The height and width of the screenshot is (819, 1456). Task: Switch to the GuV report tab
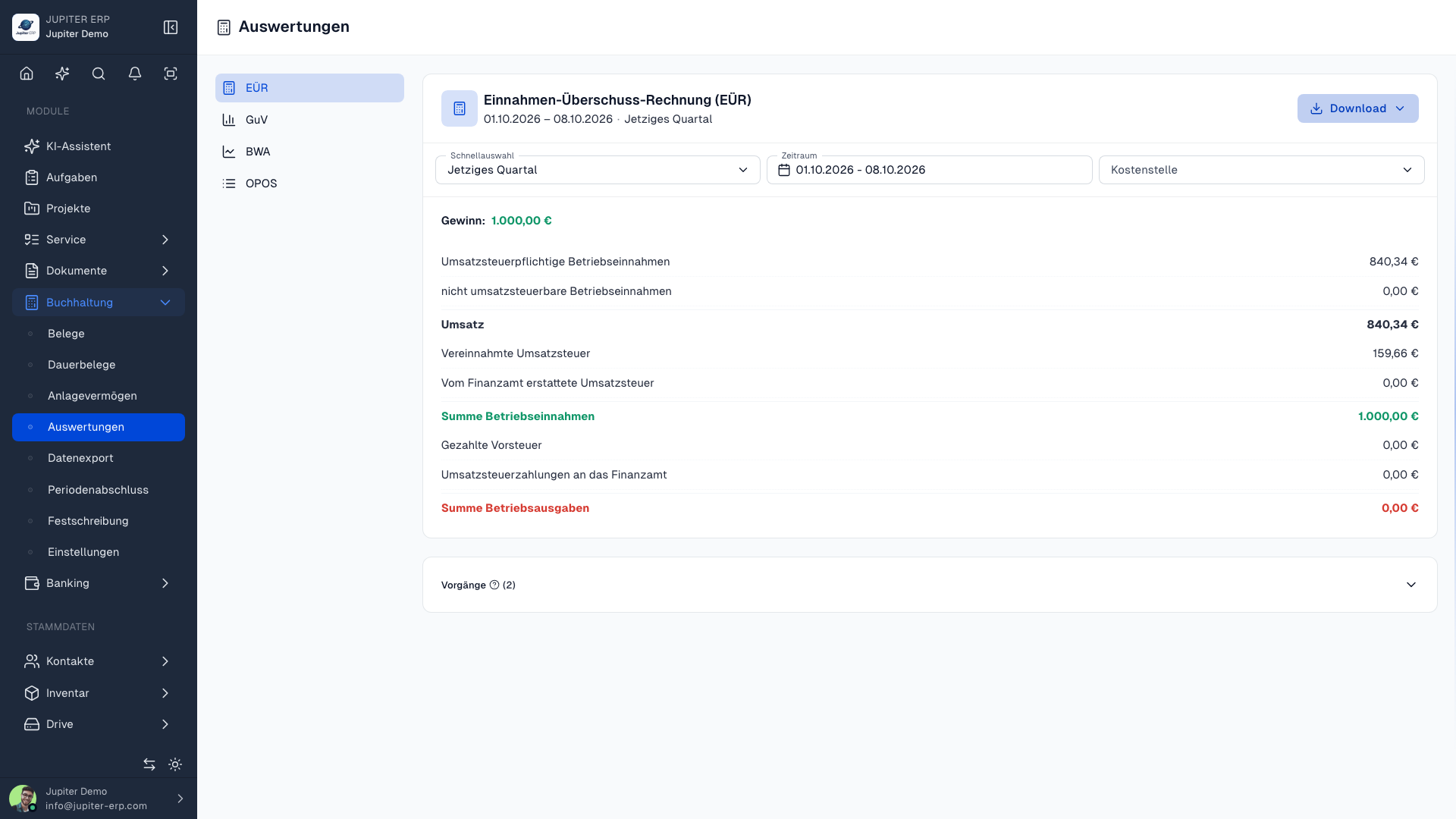[309, 120]
